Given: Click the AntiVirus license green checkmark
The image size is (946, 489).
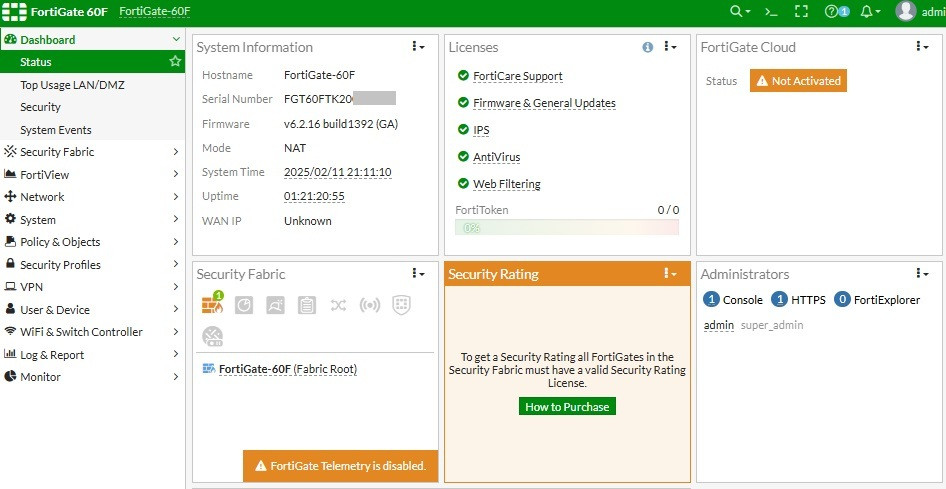Looking at the screenshot, I should [463, 156].
